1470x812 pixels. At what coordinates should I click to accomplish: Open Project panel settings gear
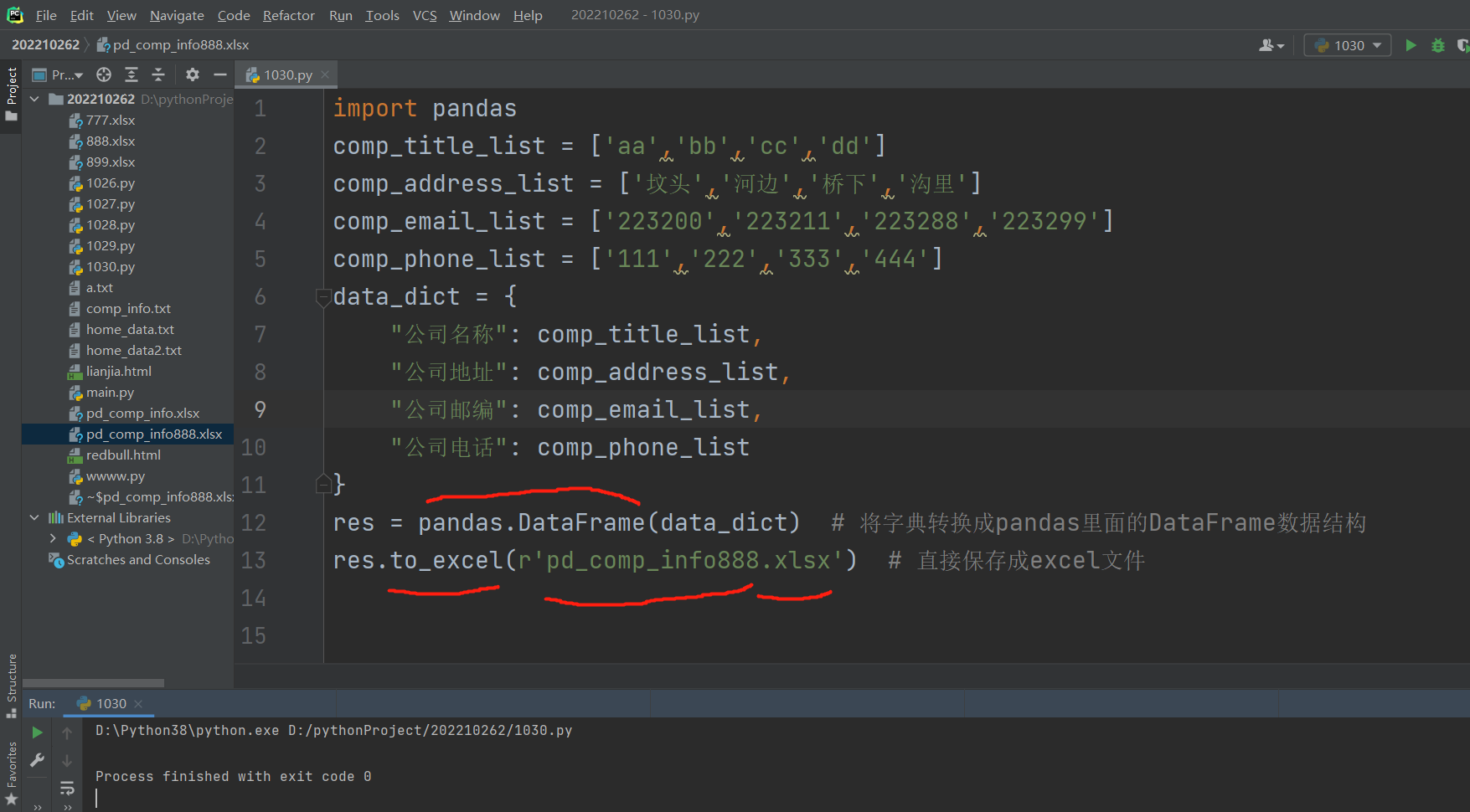193,75
